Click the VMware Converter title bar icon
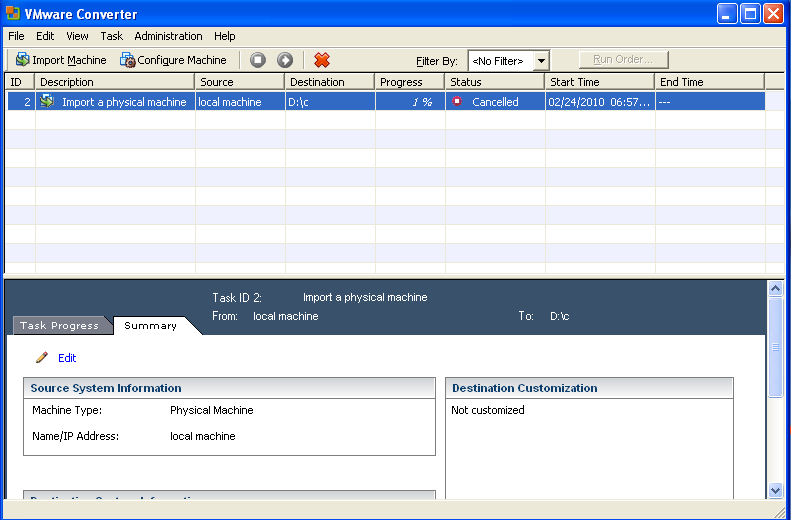Screen dimensions: 791x520 (13, 13)
